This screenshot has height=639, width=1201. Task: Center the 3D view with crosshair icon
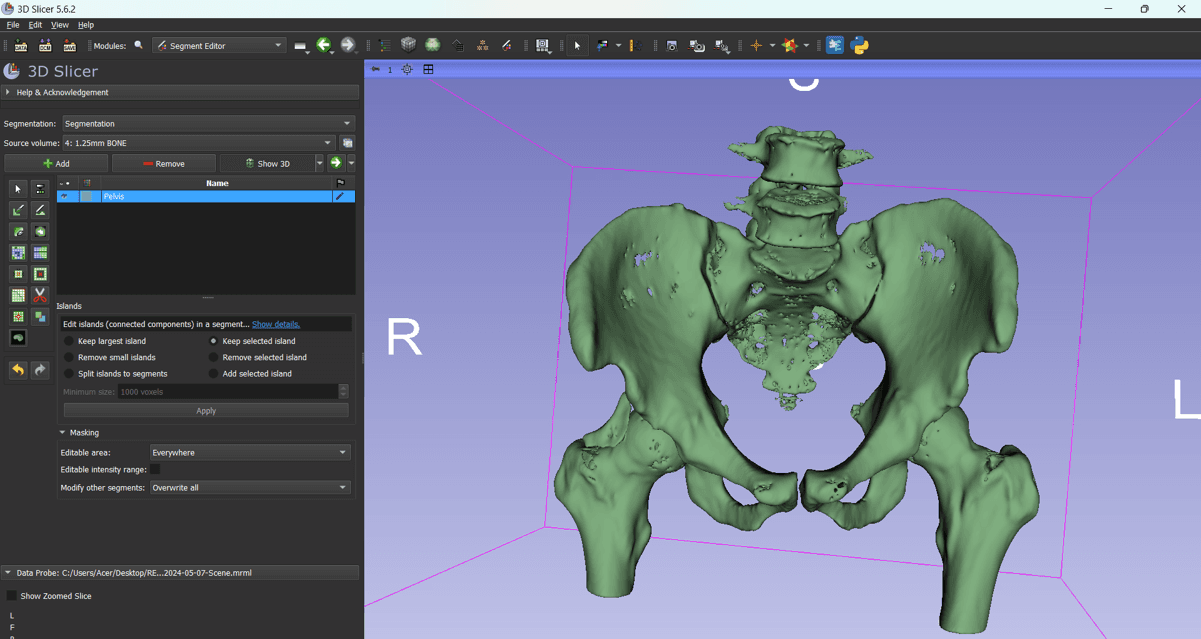click(x=407, y=69)
